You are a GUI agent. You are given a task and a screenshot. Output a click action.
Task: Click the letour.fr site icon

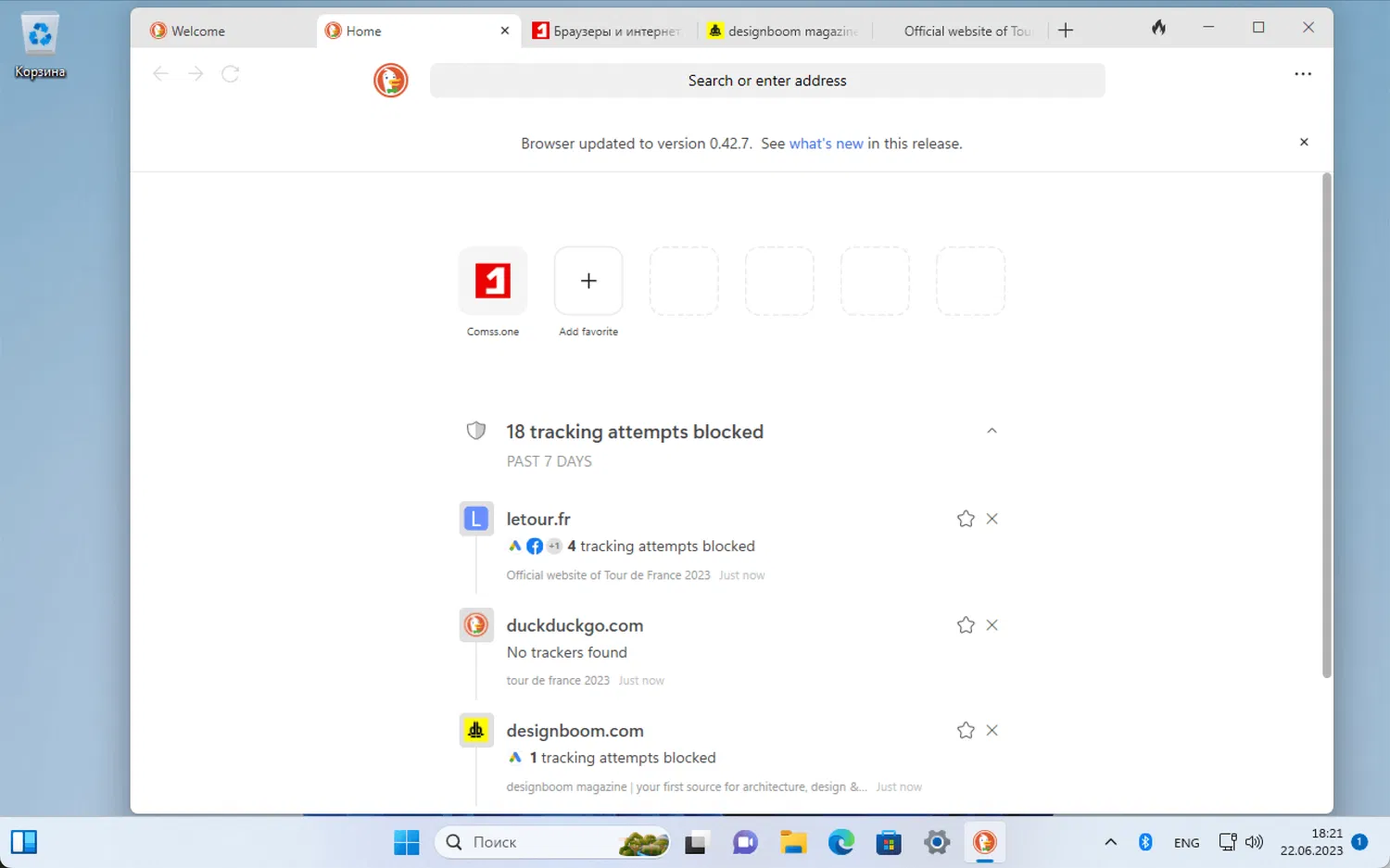tap(476, 519)
